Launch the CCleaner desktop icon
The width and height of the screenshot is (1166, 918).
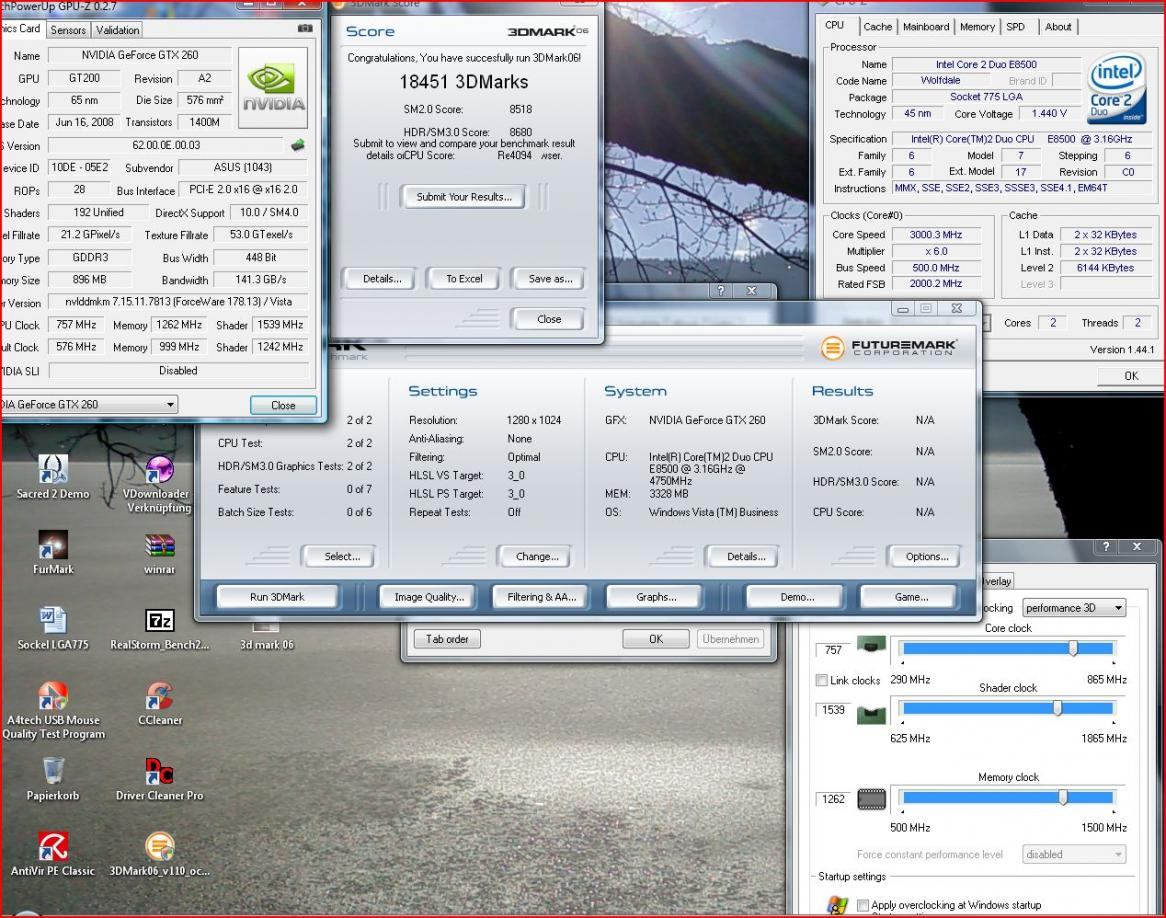coord(160,704)
